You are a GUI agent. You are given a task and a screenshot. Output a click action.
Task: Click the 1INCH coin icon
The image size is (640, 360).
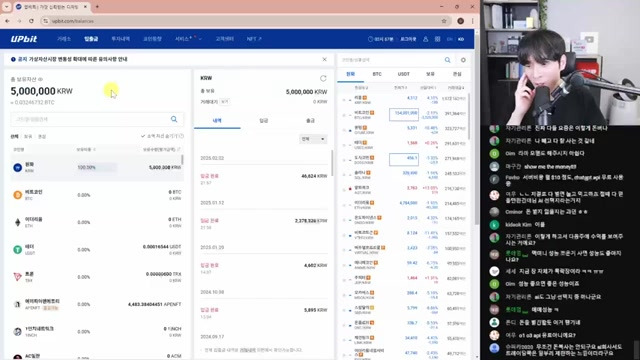coord(18,332)
